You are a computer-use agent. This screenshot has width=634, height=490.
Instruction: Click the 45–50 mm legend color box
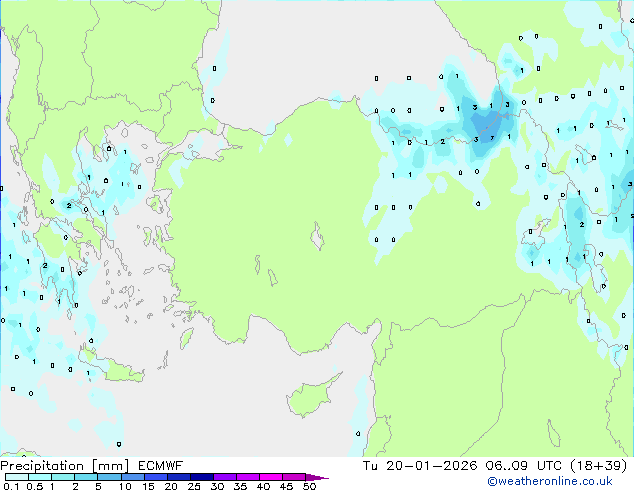coord(294,477)
